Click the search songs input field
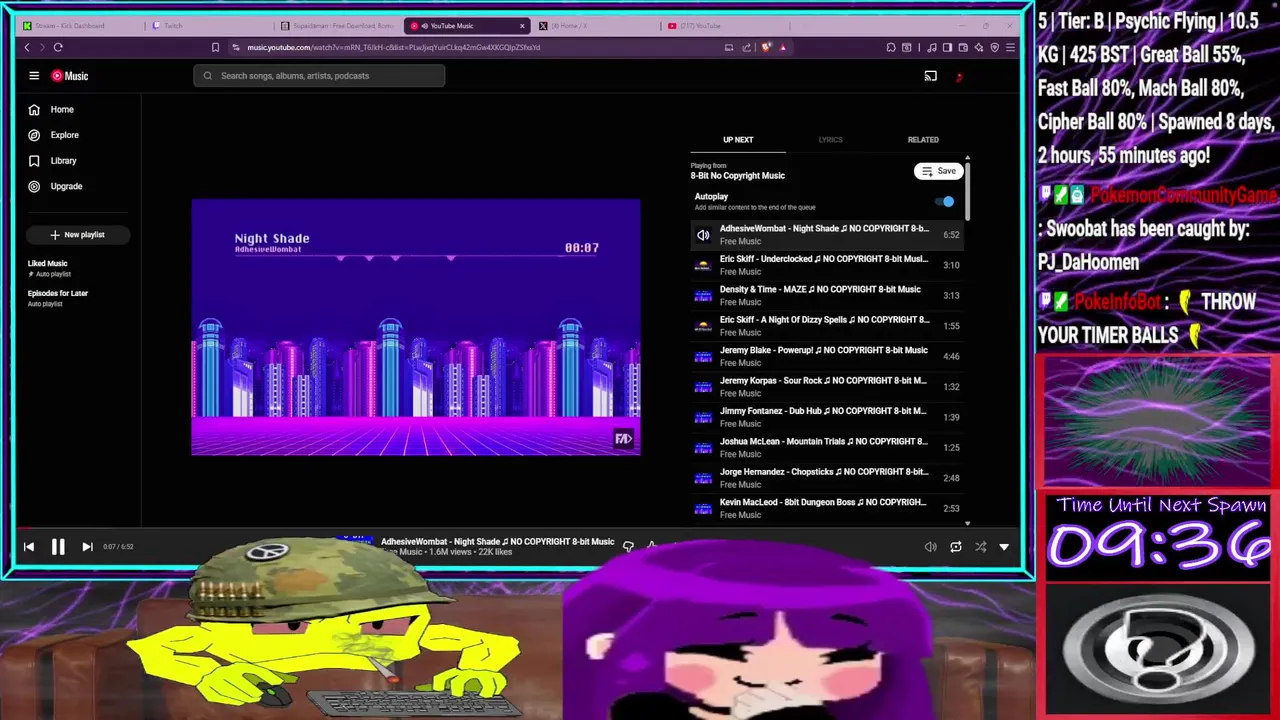The height and width of the screenshot is (720, 1280). pos(319,76)
